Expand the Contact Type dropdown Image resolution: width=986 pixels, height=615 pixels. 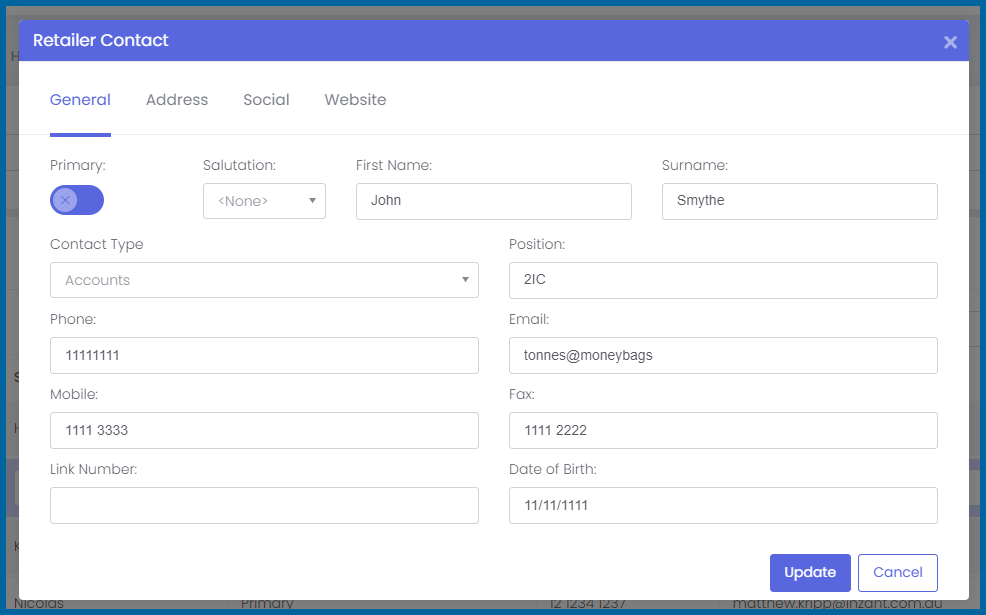coord(264,280)
